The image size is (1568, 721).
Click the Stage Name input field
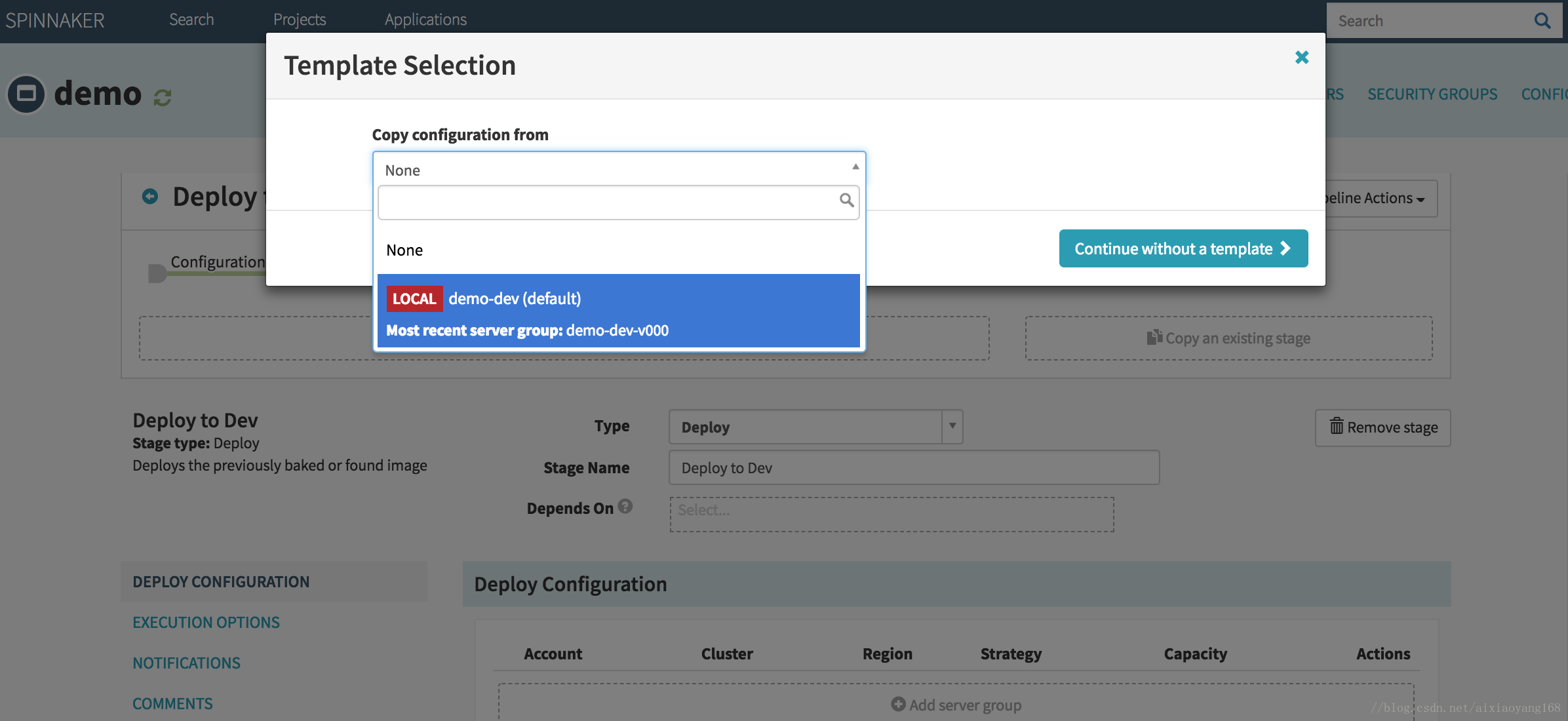pyautogui.click(x=914, y=467)
